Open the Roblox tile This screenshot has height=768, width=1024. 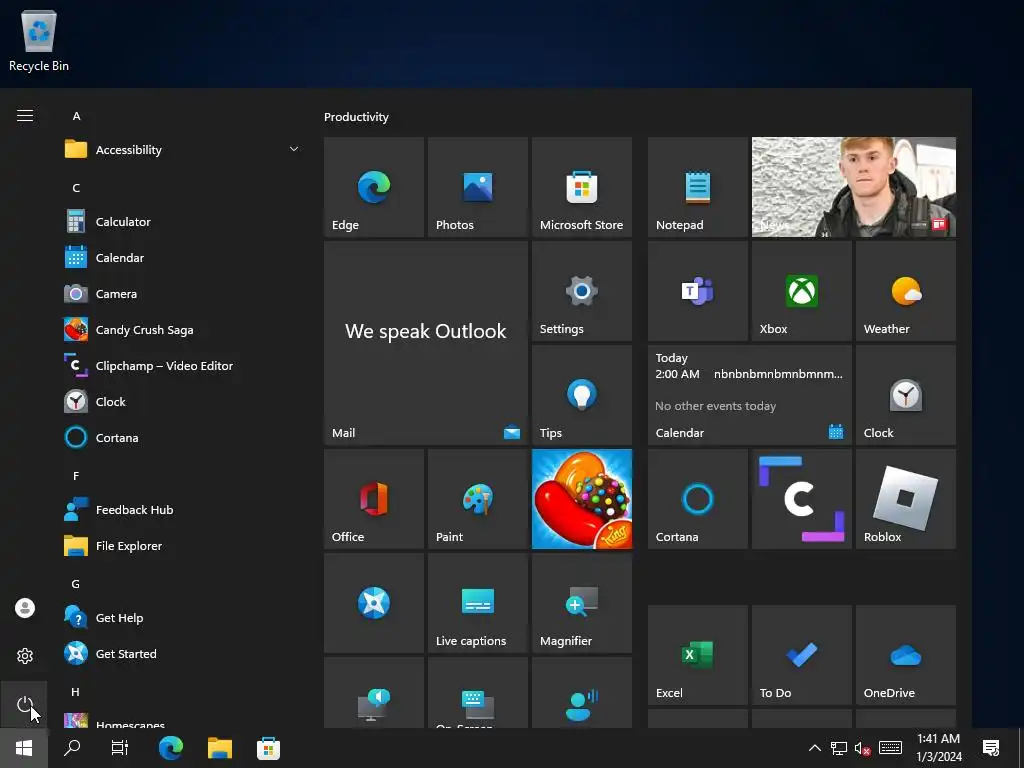click(906, 499)
